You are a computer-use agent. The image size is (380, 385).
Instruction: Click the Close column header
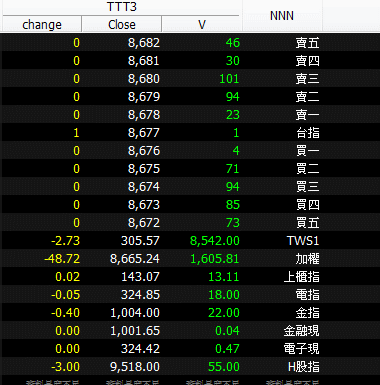(122, 25)
